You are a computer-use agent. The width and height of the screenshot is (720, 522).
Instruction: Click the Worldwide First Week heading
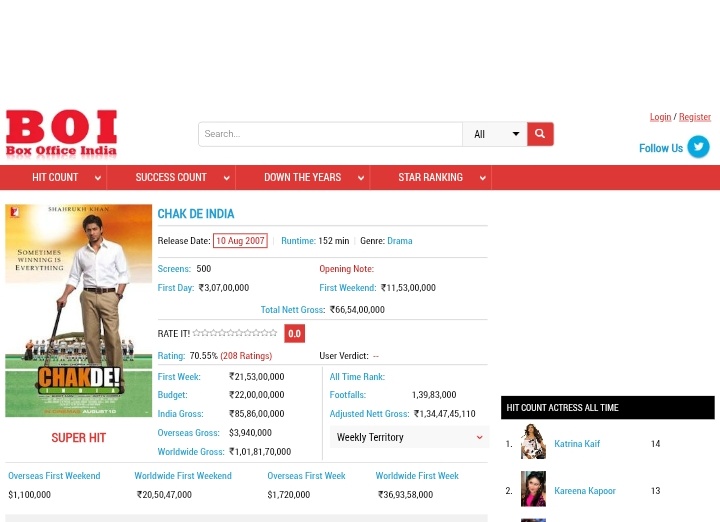[x=417, y=476]
